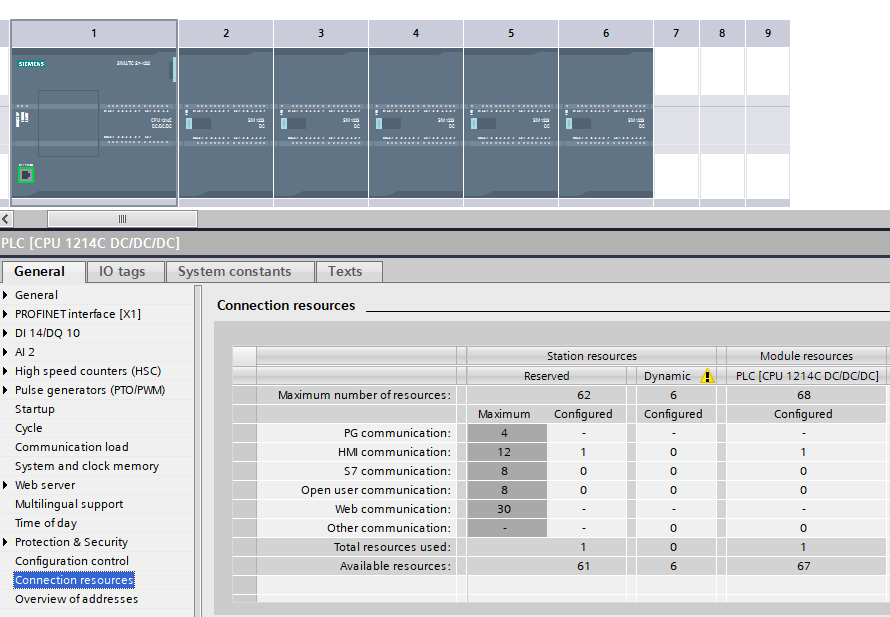Image resolution: width=890 pixels, height=617 pixels.
Task: Expand the High speed counters (HSC) node
Action: coord(6,371)
